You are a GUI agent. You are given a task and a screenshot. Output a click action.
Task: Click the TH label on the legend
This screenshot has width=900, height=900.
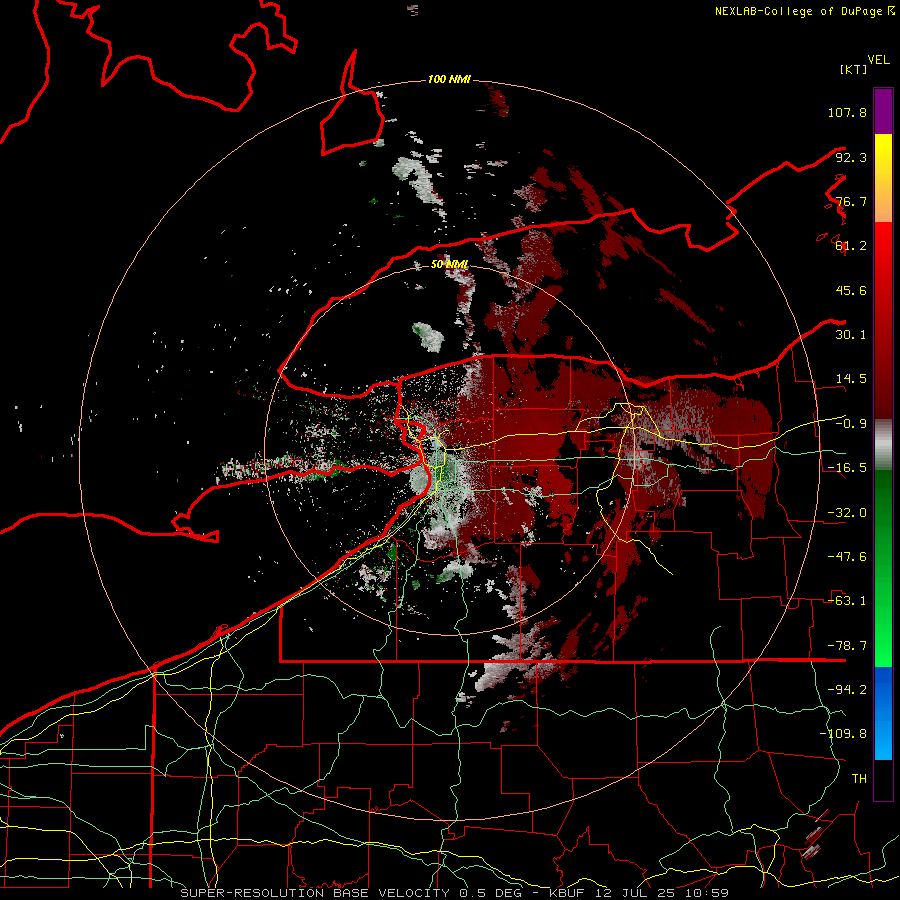tap(859, 778)
